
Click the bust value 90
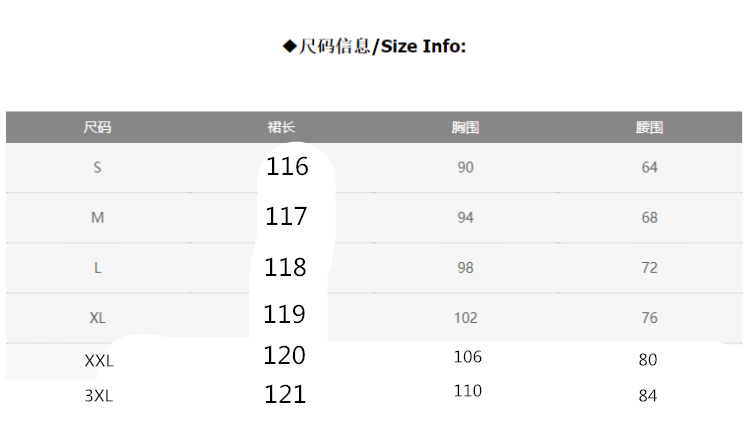pyautogui.click(x=465, y=168)
